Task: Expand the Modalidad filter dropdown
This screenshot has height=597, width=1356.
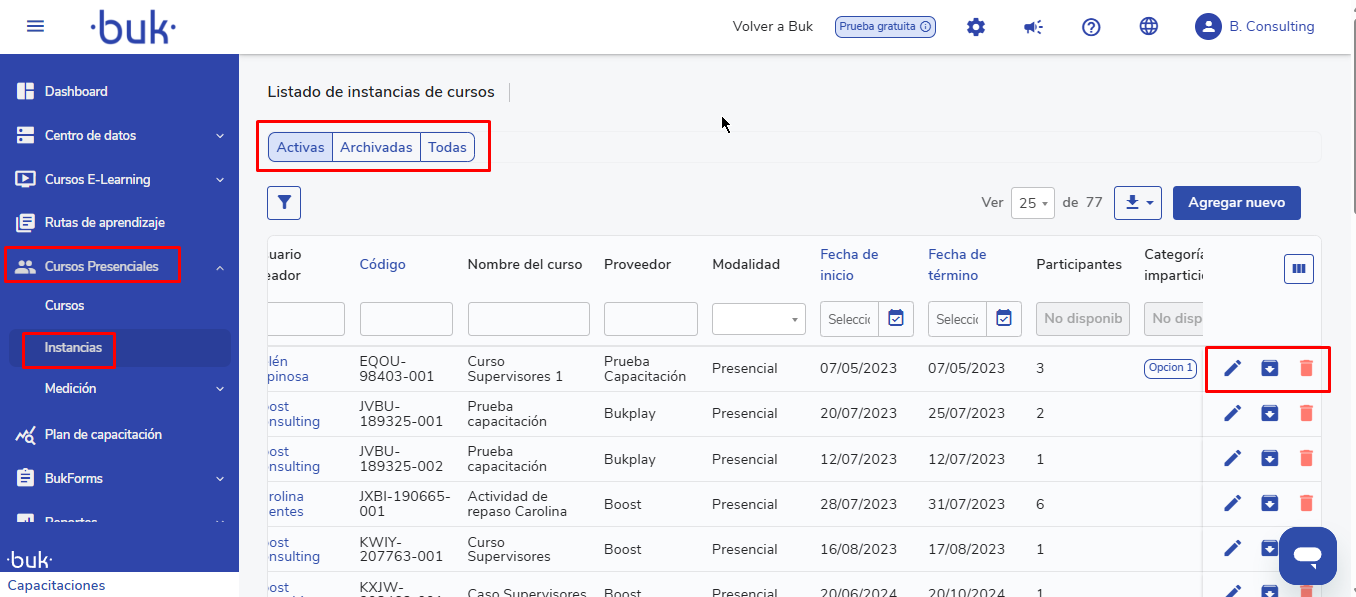Action: [758, 319]
